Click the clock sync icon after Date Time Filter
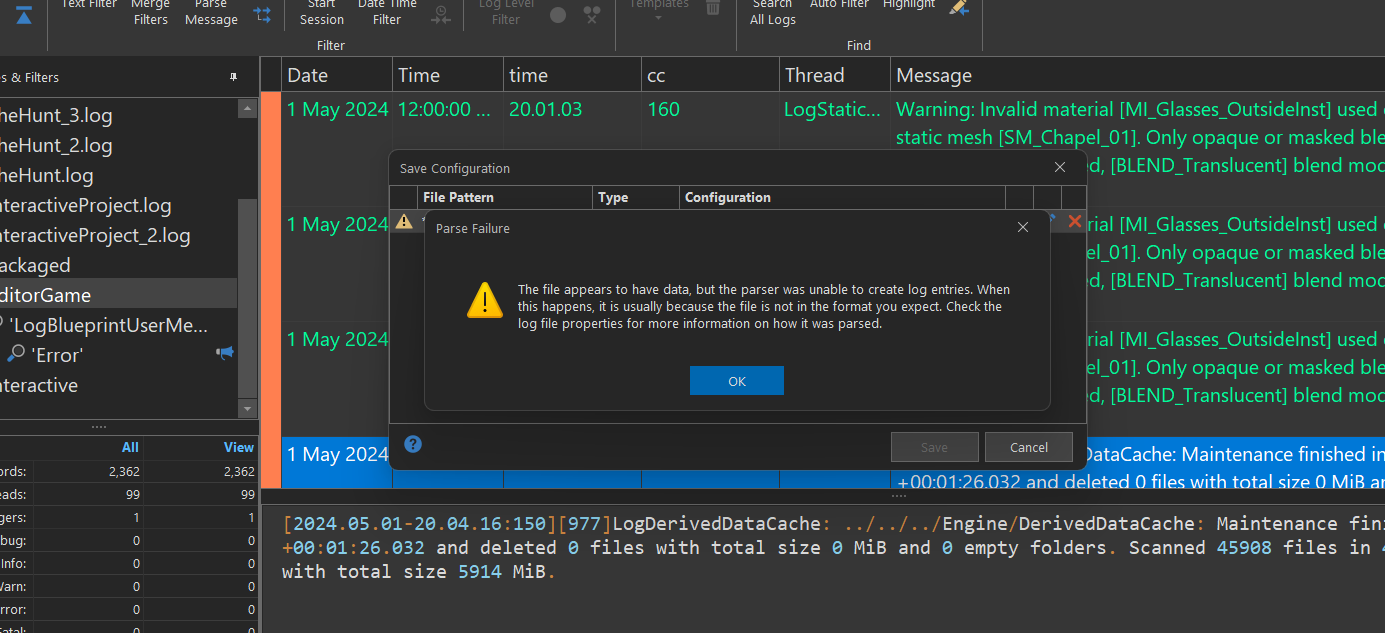 point(440,14)
